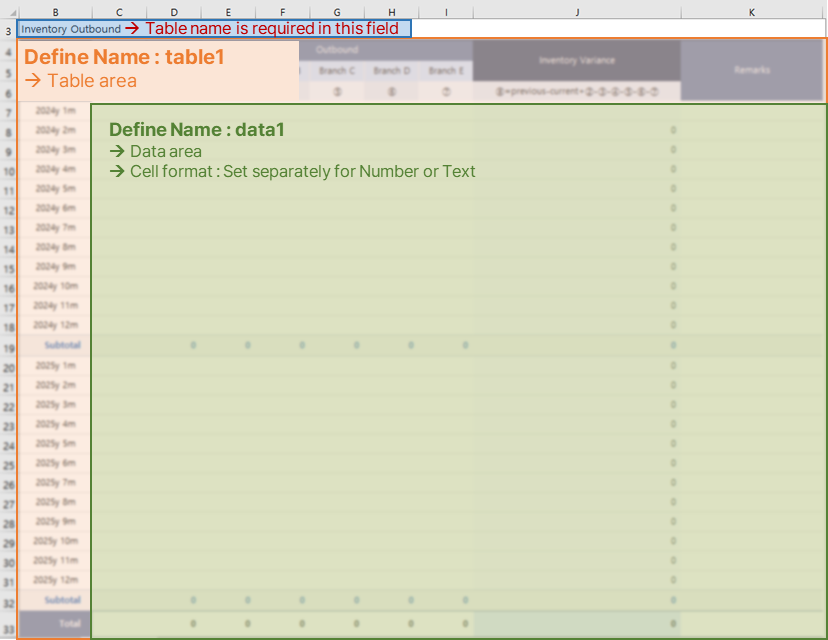Click the first Subtotal label in row 19
This screenshot has height=640, width=828.
click(61, 345)
